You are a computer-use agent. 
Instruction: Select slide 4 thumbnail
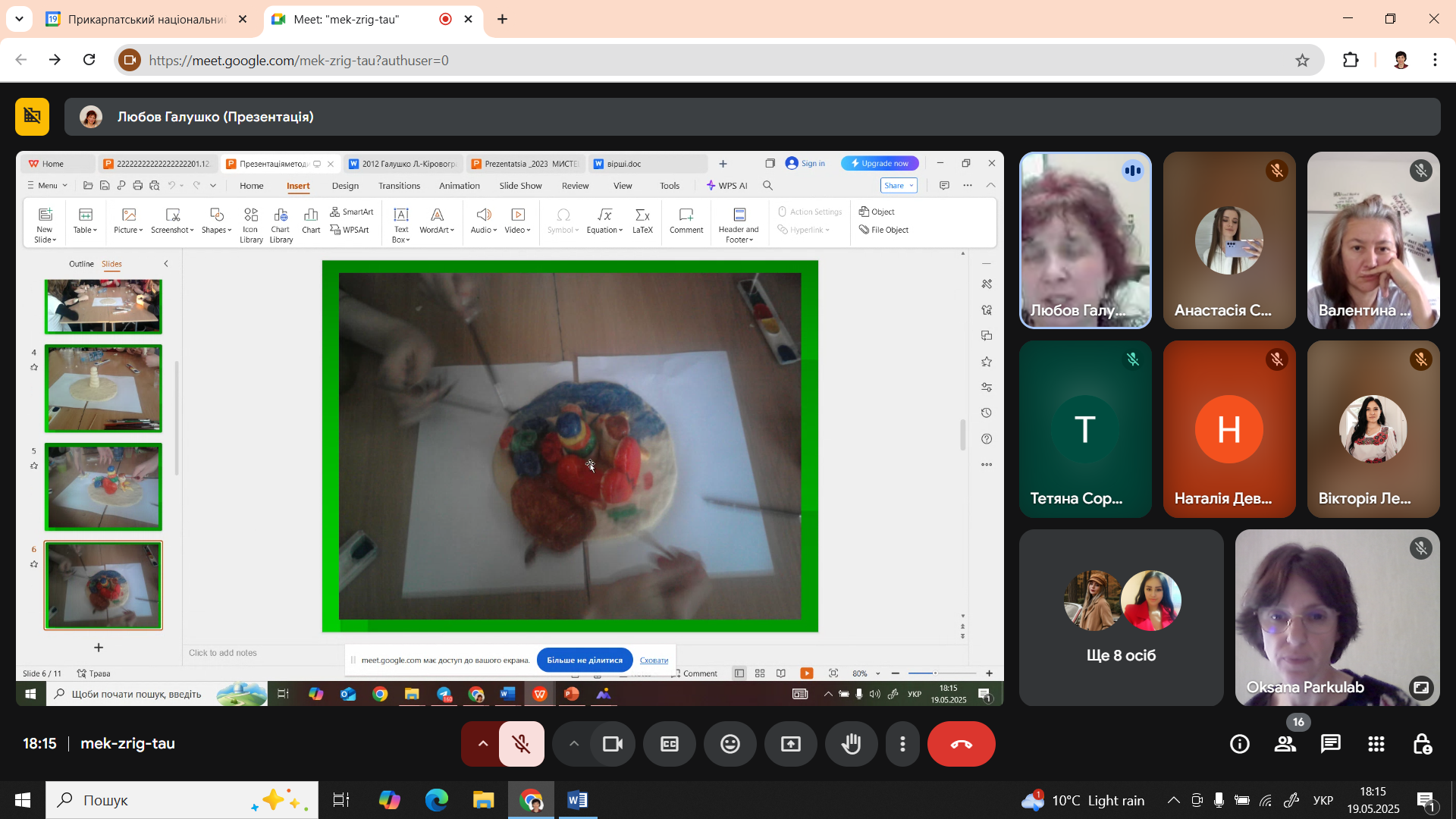103,388
